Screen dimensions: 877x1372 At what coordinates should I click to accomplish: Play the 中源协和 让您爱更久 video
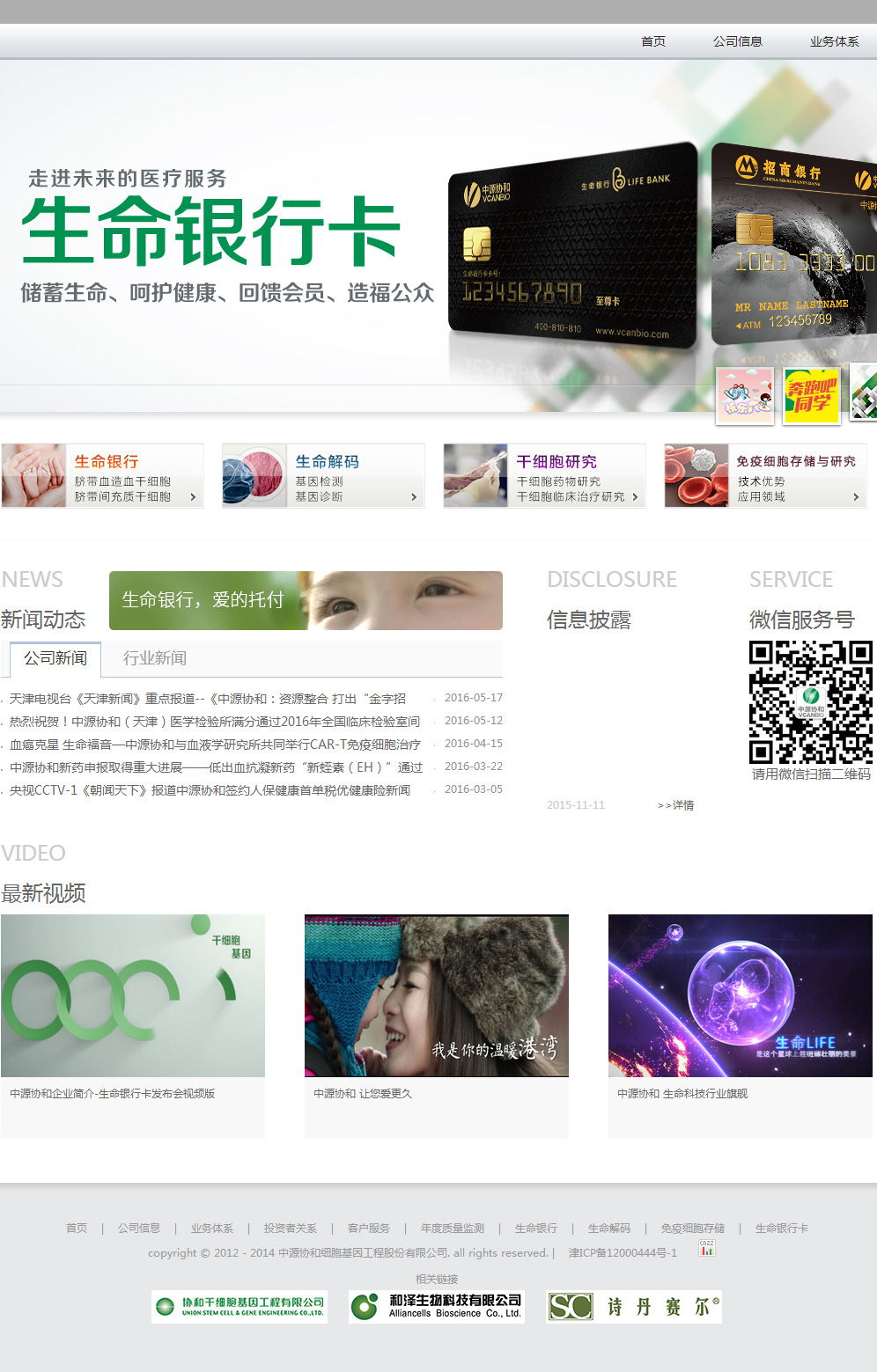pos(436,995)
